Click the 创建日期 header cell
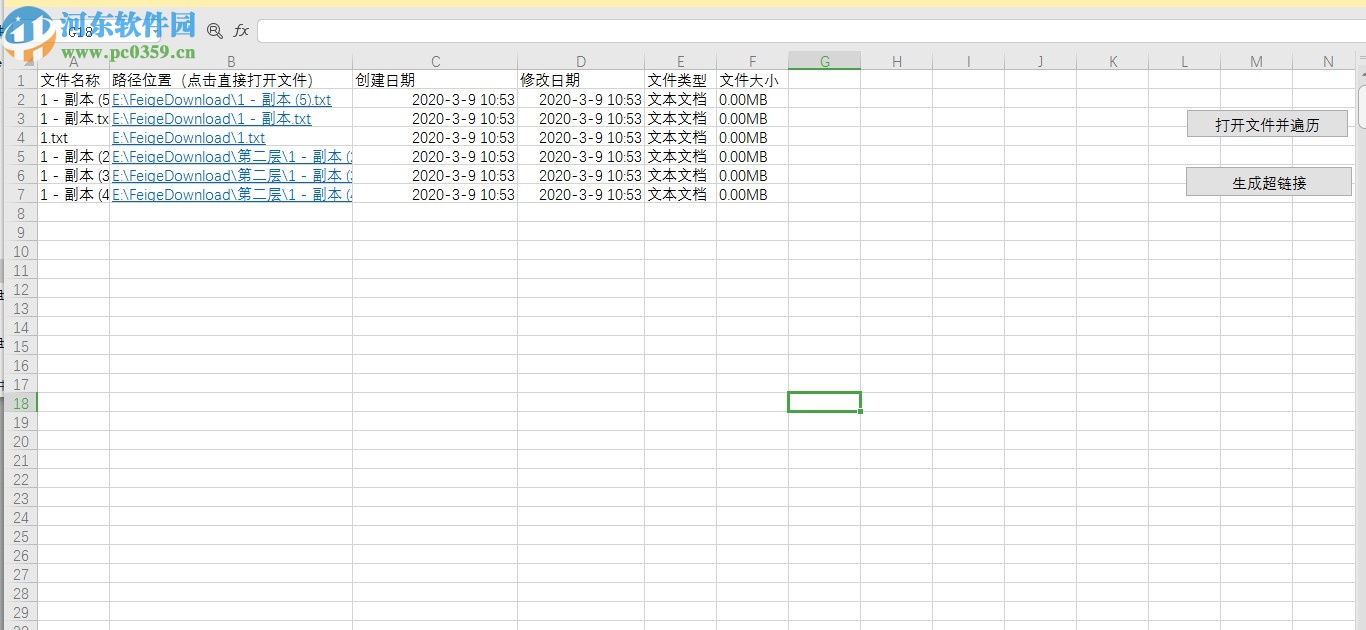Screen dimensions: 1366x630 pyautogui.click(x=435, y=81)
